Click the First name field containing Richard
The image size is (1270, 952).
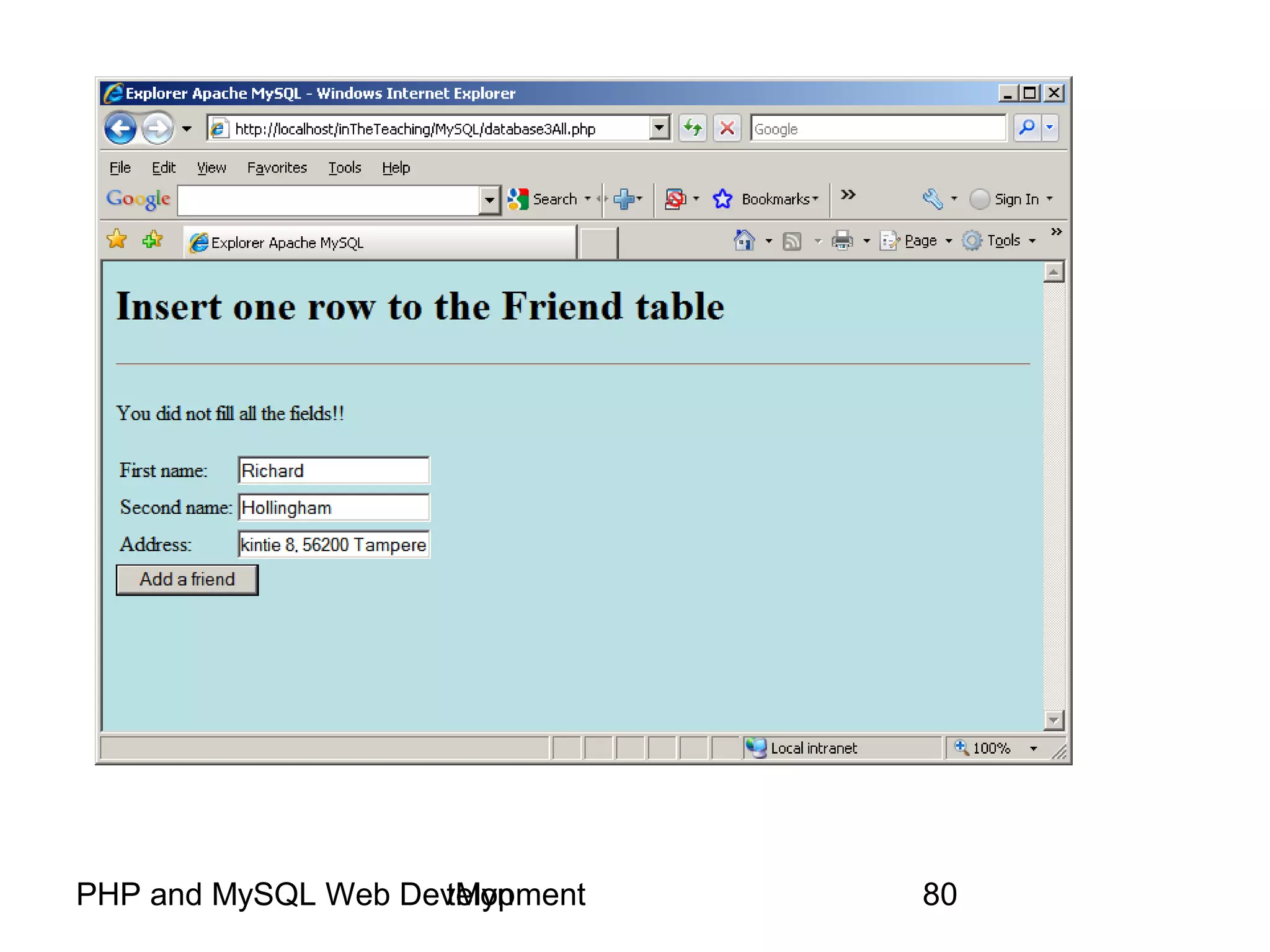coord(334,470)
